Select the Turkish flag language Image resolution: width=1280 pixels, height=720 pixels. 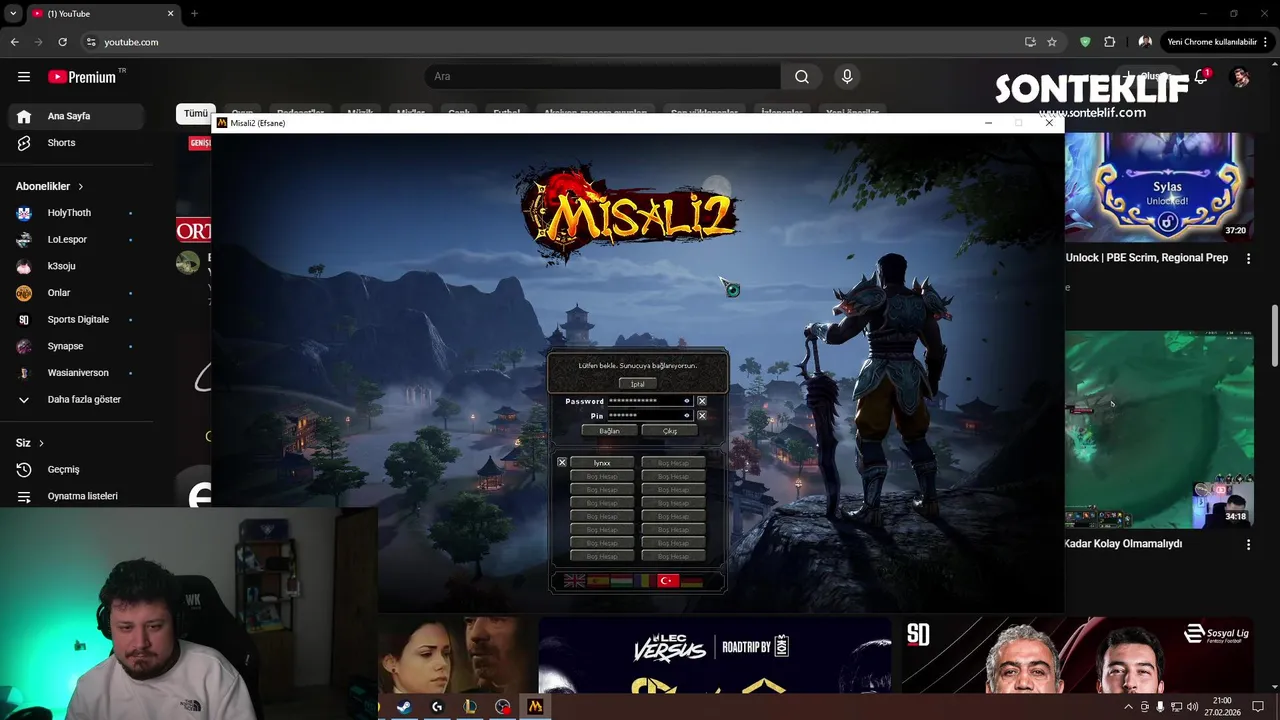click(668, 581)
